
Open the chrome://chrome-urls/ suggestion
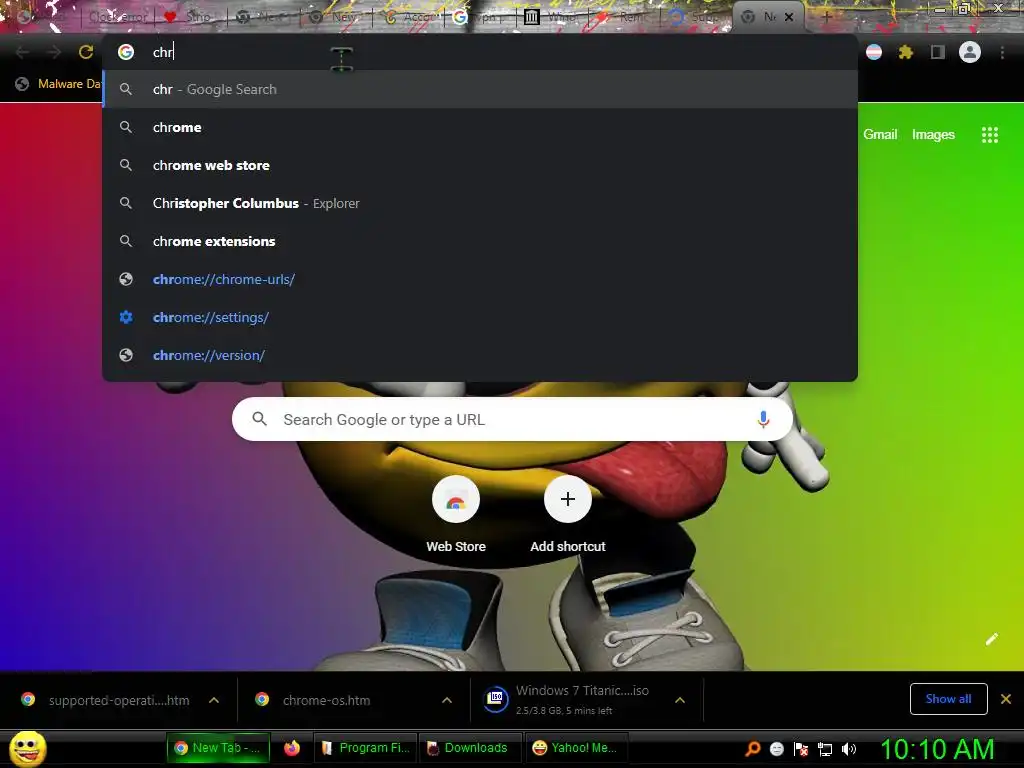tap(480, 279)
